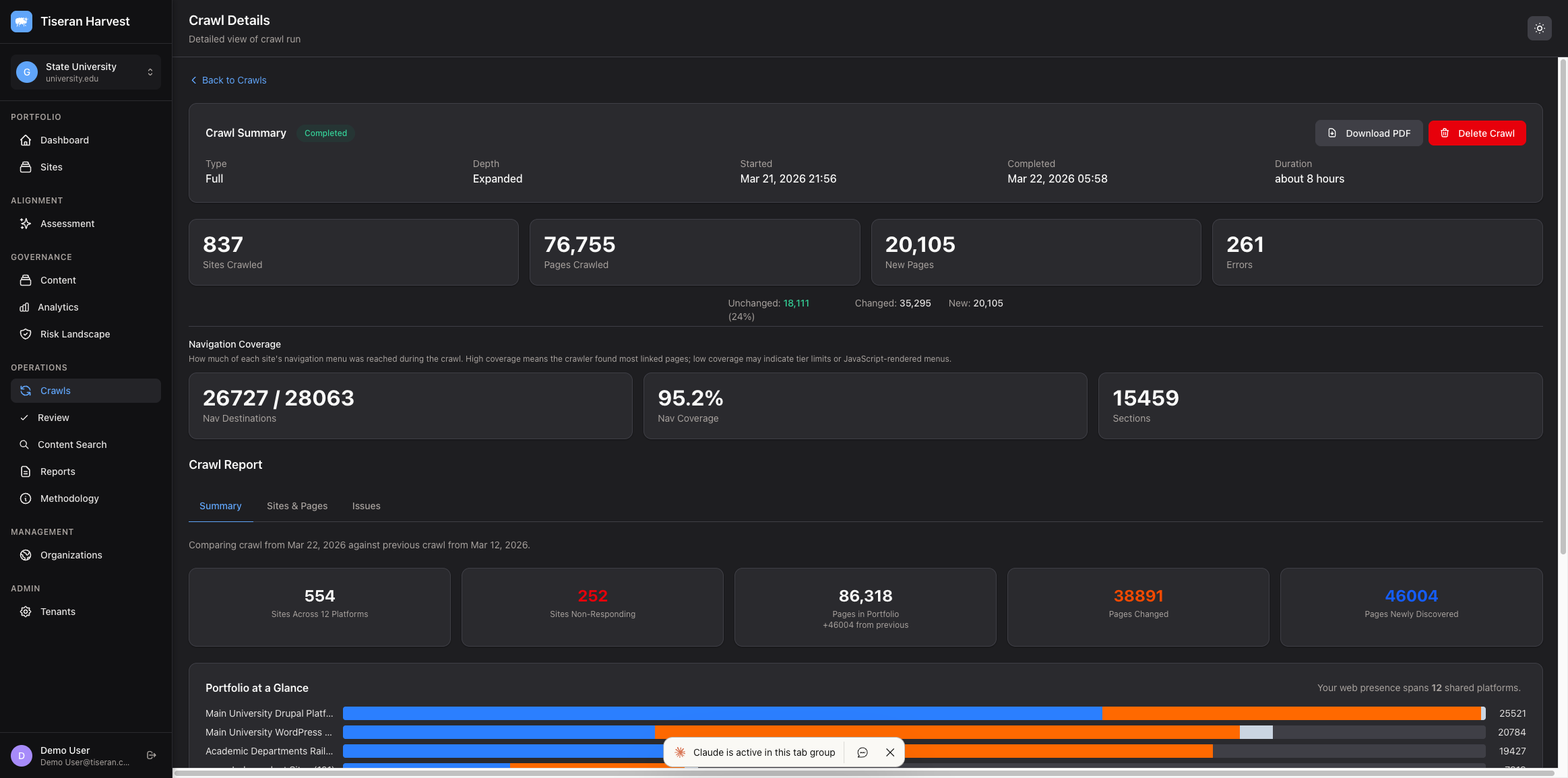The width and height of the screenshot is (1568, 778).
Task: Click the red Delete Crawl button
Action: (1477, 133)
